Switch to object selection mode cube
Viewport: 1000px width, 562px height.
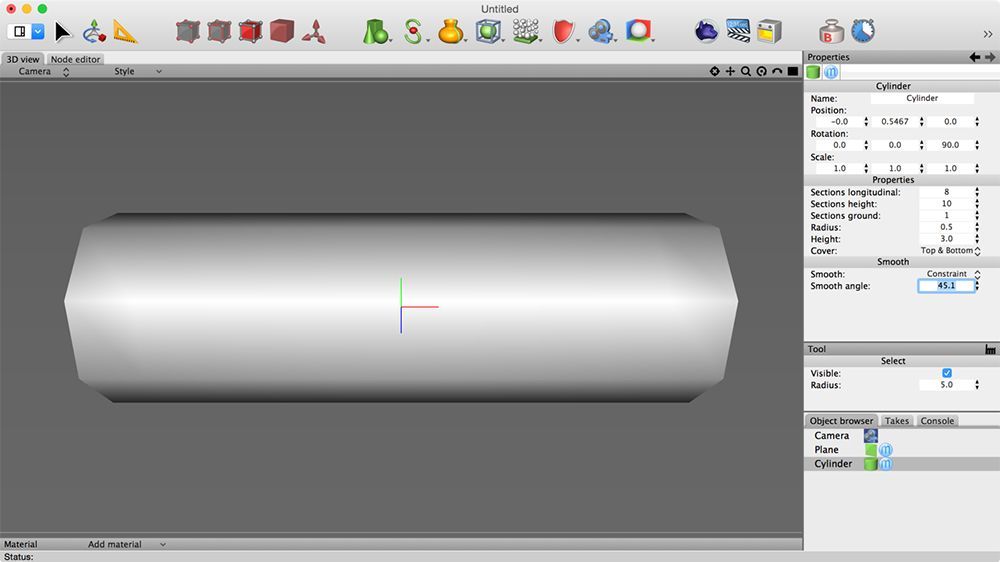pos(188,31)
